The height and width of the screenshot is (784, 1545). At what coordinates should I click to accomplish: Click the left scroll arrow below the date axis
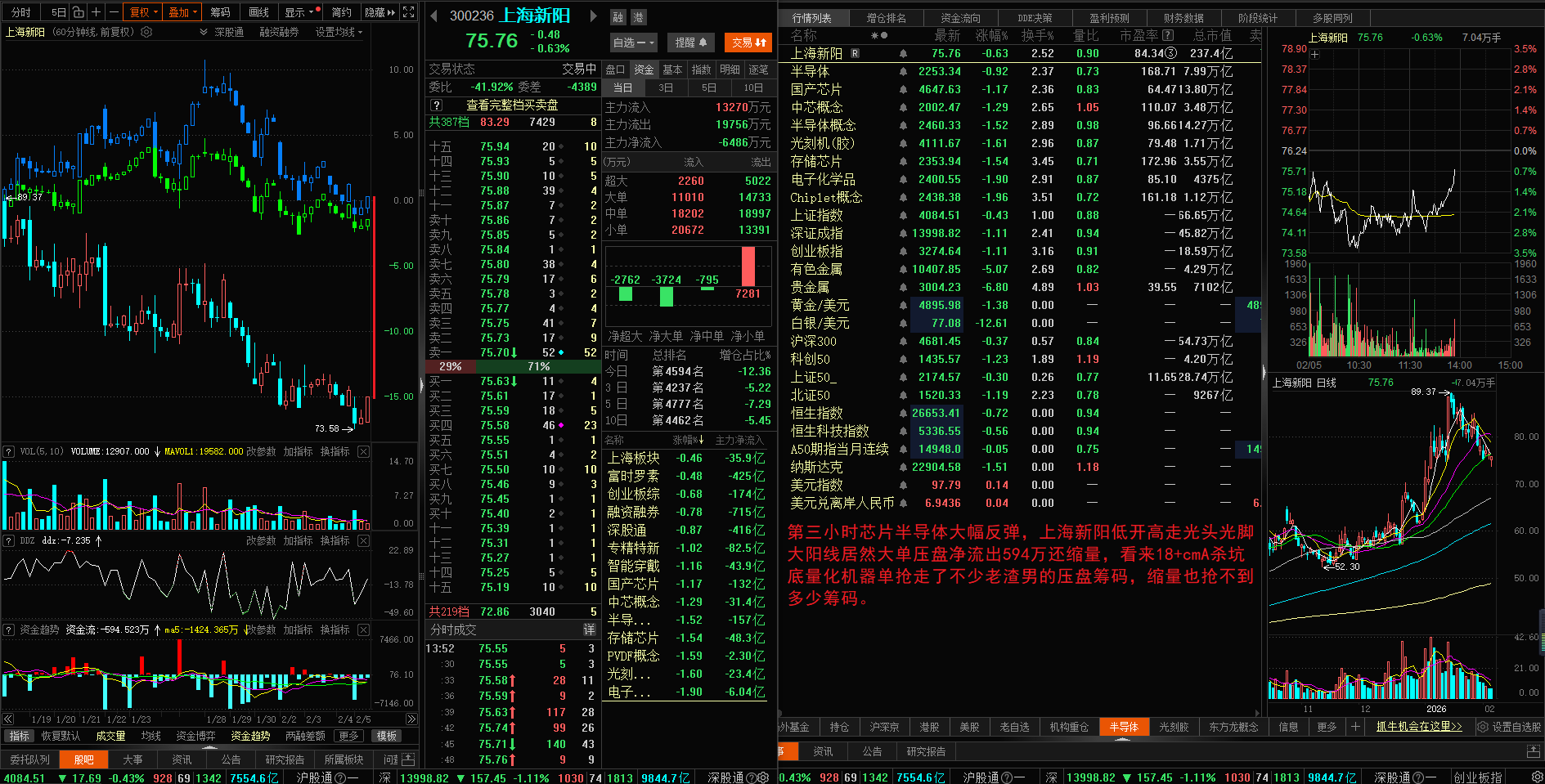[x=8, y=719]
